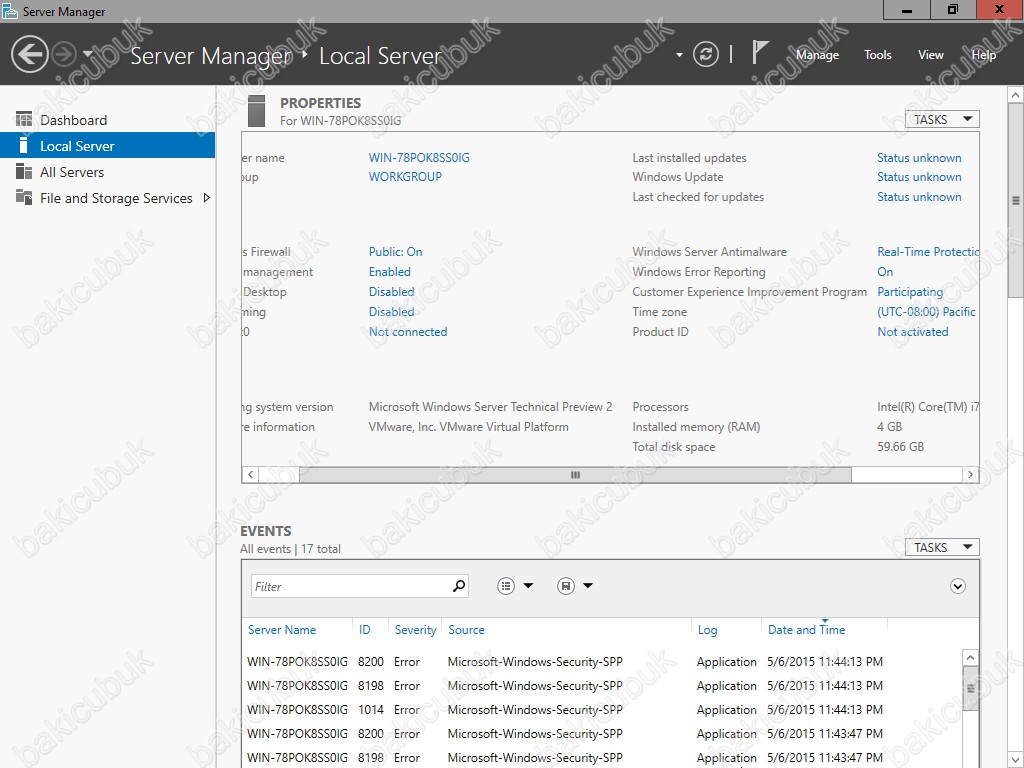The image size is (1024, 768).
Task: Click Last installed updates Status unknown
Action: pyautogui.click(x=919, y=157)
